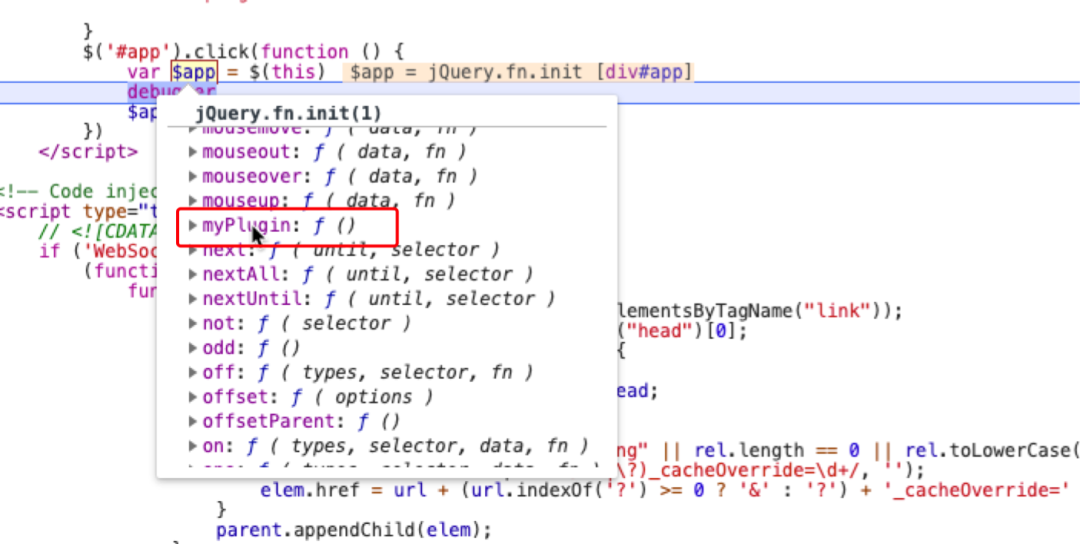Expand the nextUntil property arrow
Image resolution: width=1080 pixels, height=544 pixels.
click(194, 299)
